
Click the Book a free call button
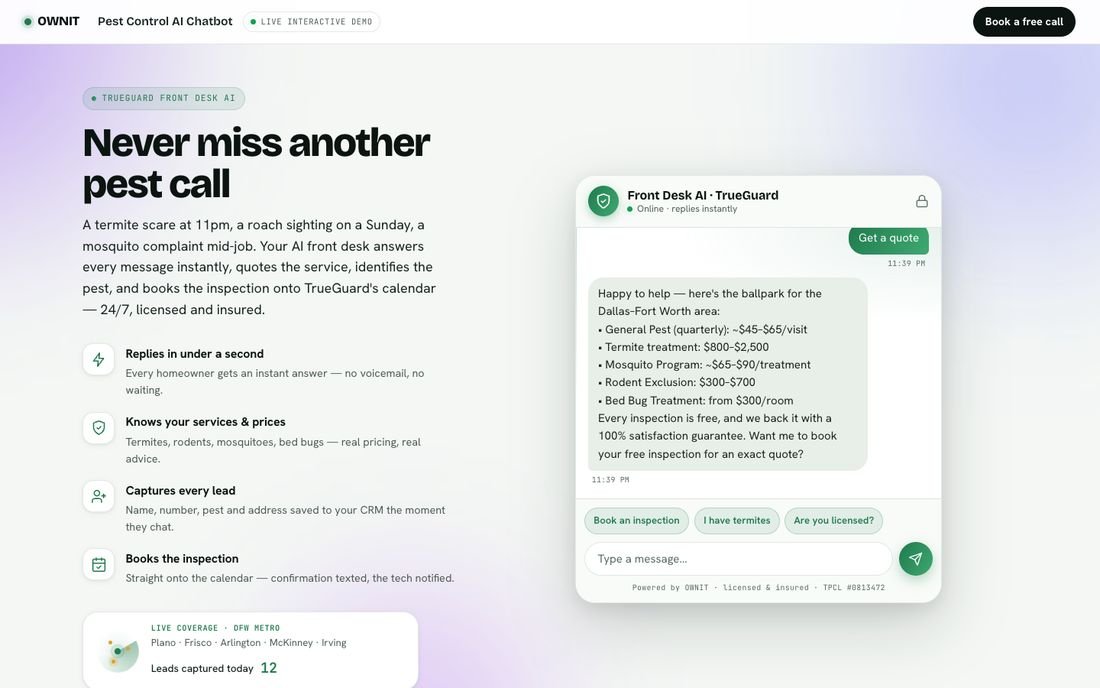pyautogui.click(x=1024, y=22)
